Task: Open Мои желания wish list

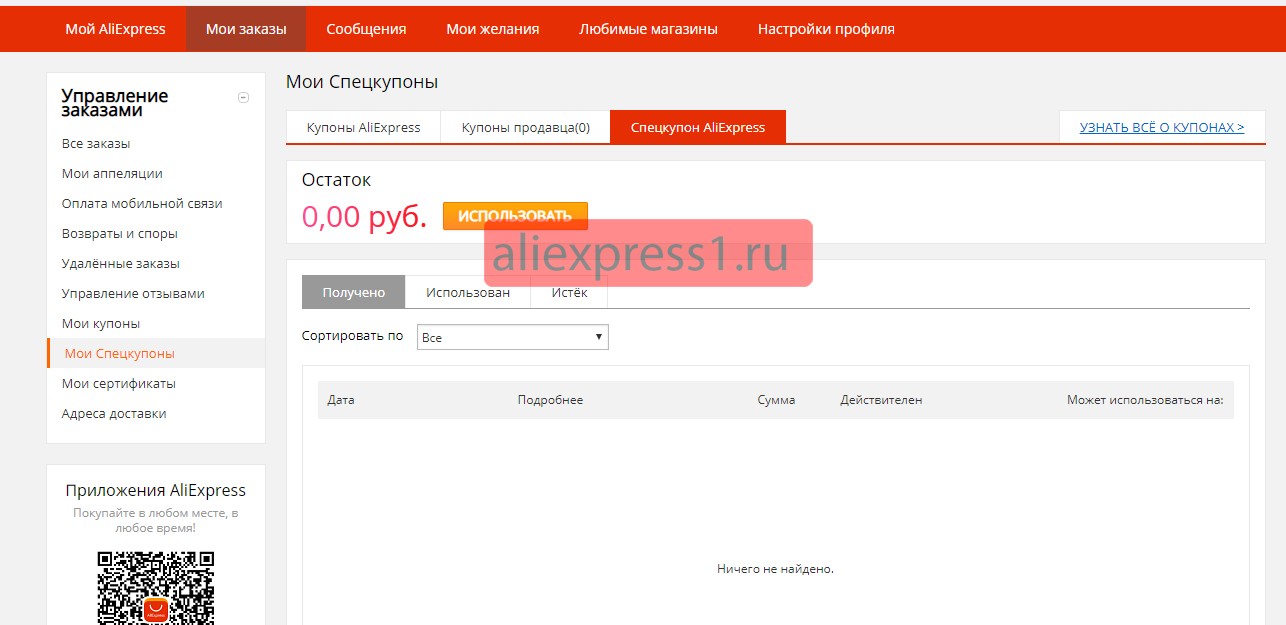Action: (x=492, y=29)
